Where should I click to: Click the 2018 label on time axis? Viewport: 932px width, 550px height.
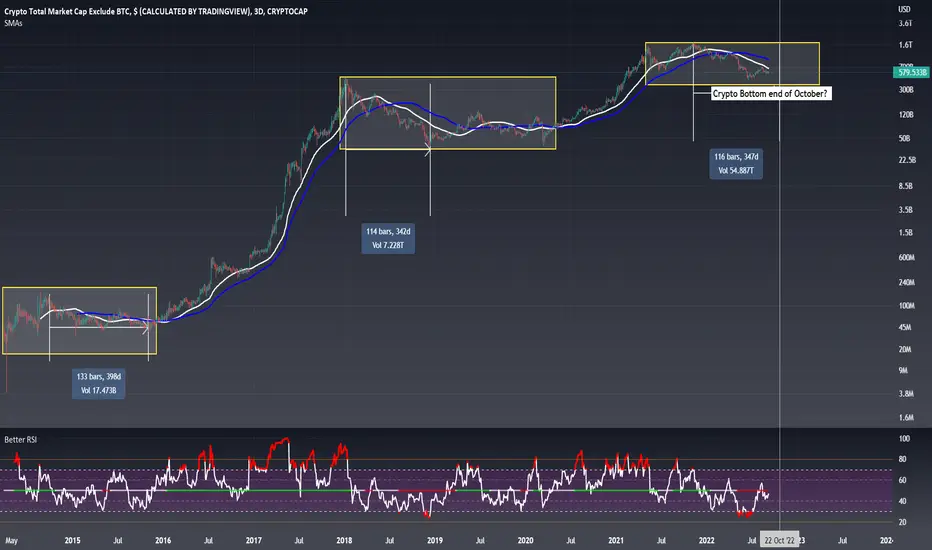[344, 540]
